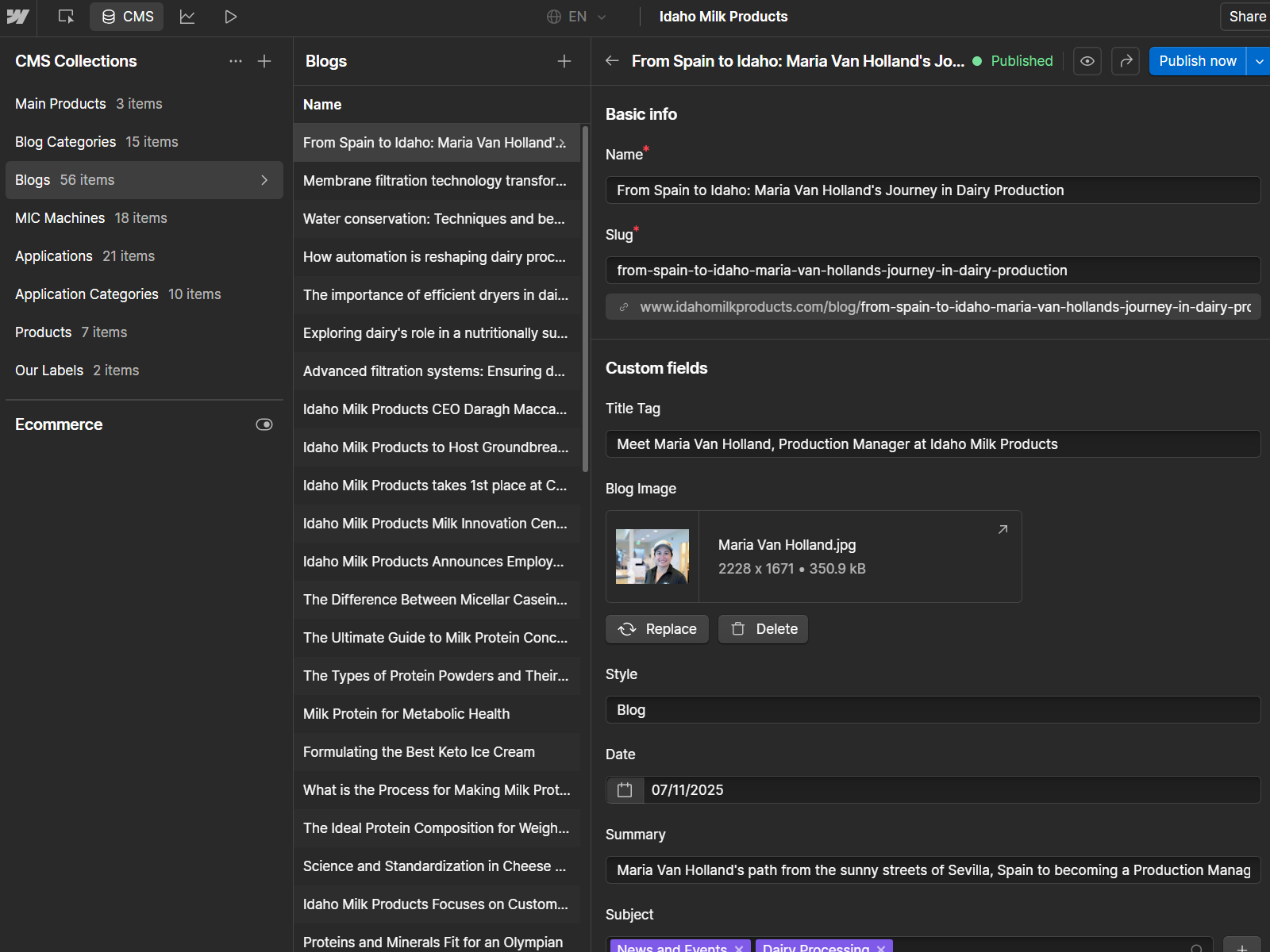Select 'Formulating the Best Keto Ice Cream'
The image size is (1270, 952).
pos(437,752)
